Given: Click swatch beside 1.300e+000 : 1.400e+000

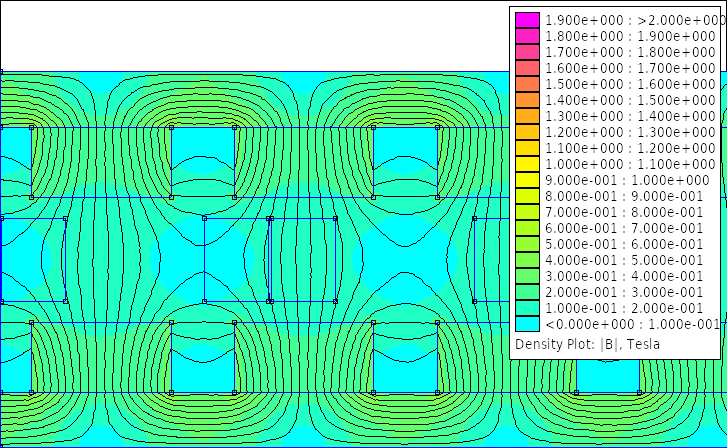Looking at the screenshot, I should point(527,116).
